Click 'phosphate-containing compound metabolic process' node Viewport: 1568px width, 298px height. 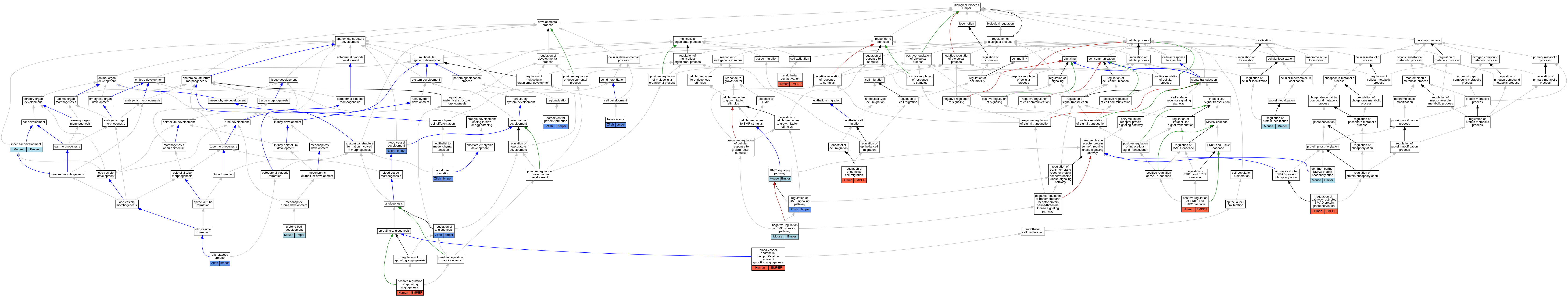click(1323, 101)
